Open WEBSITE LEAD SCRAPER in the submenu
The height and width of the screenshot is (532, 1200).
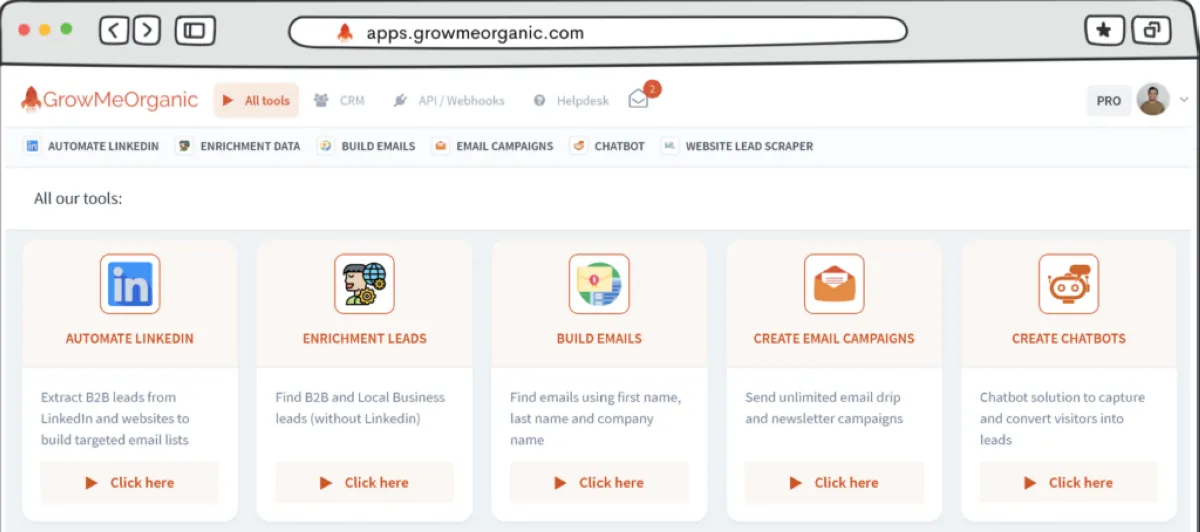(737, 146)
